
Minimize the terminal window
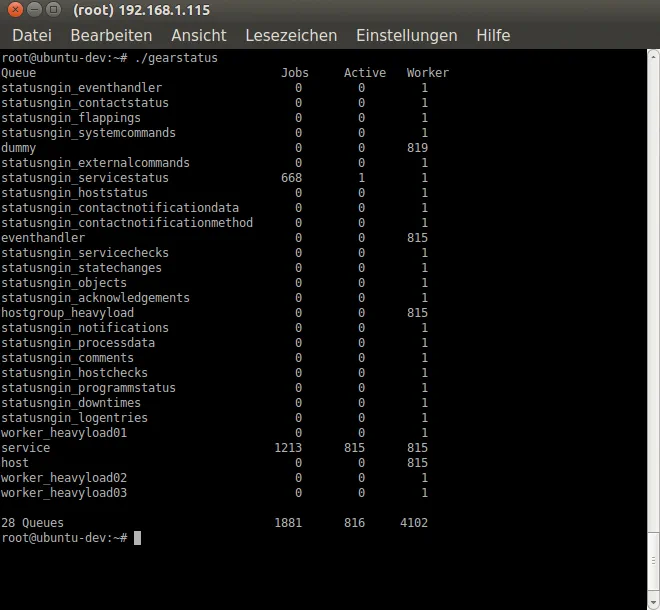[35, 9]
